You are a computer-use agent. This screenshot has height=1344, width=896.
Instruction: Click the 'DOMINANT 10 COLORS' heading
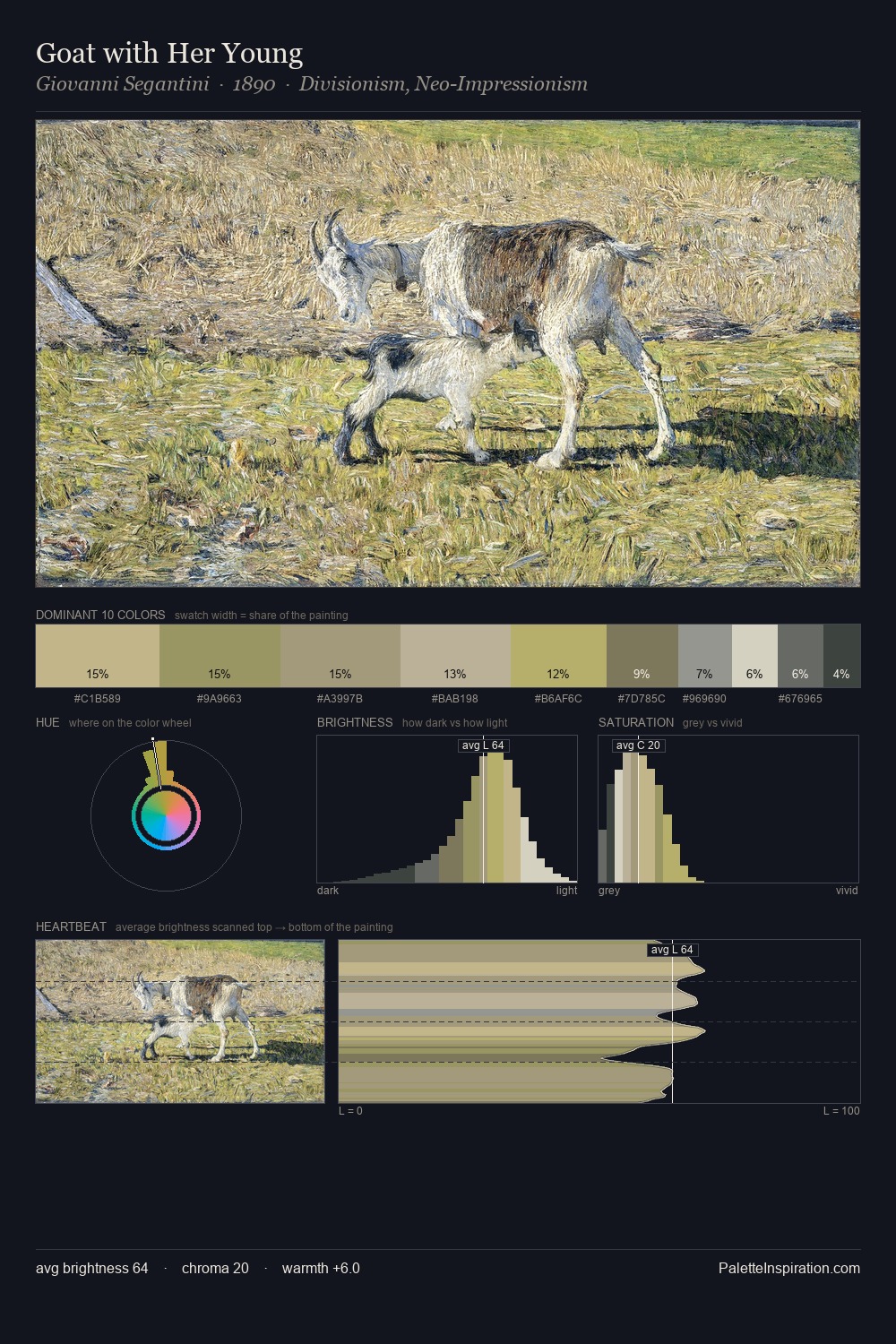[100, 616]
